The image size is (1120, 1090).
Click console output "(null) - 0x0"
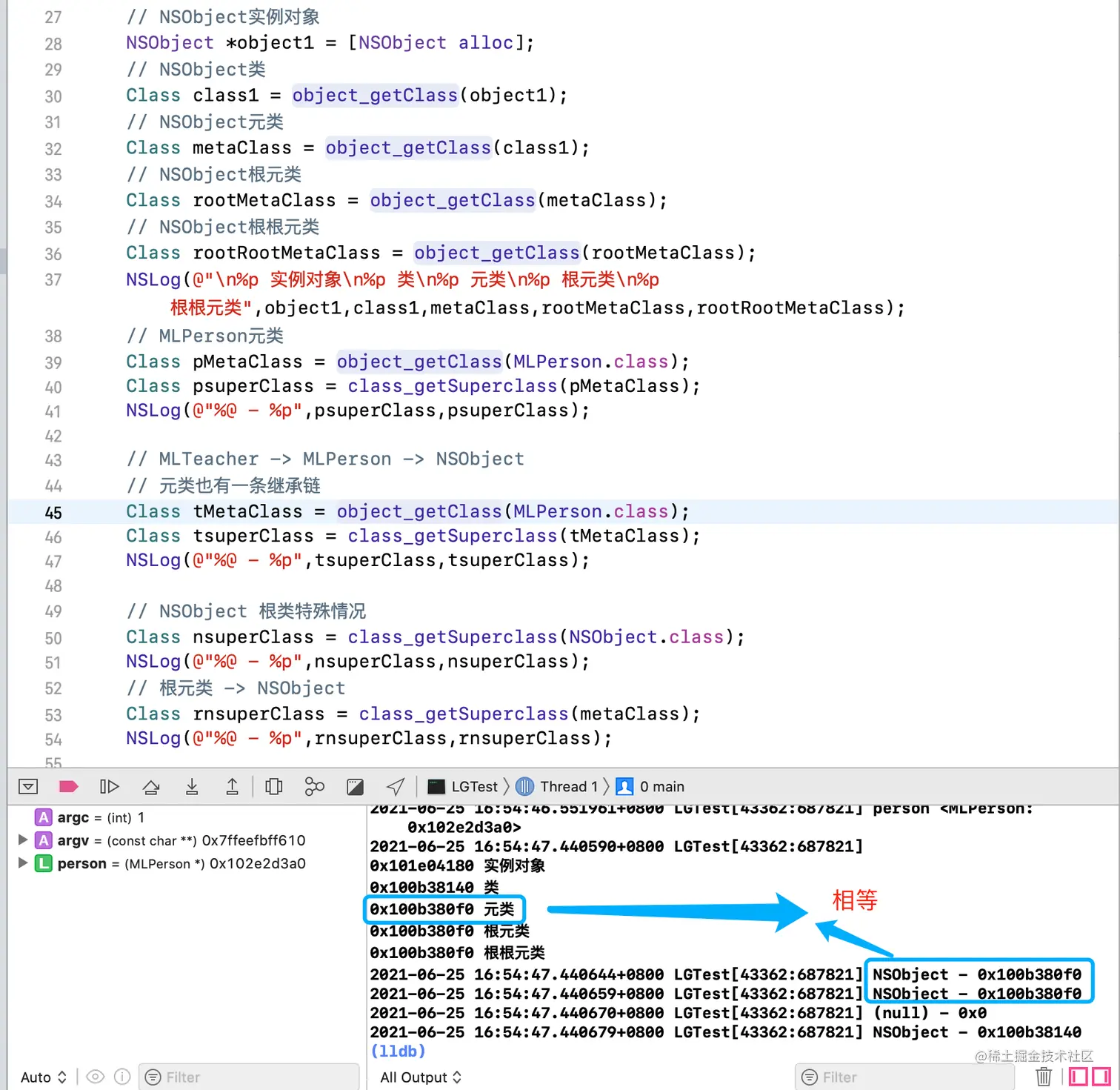pos(930,1013)
